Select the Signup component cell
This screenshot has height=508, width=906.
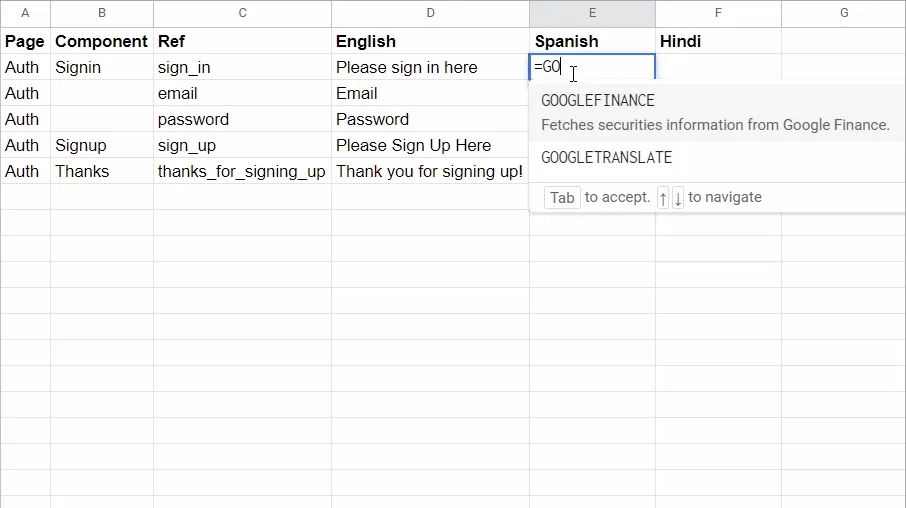click(102, 146)
